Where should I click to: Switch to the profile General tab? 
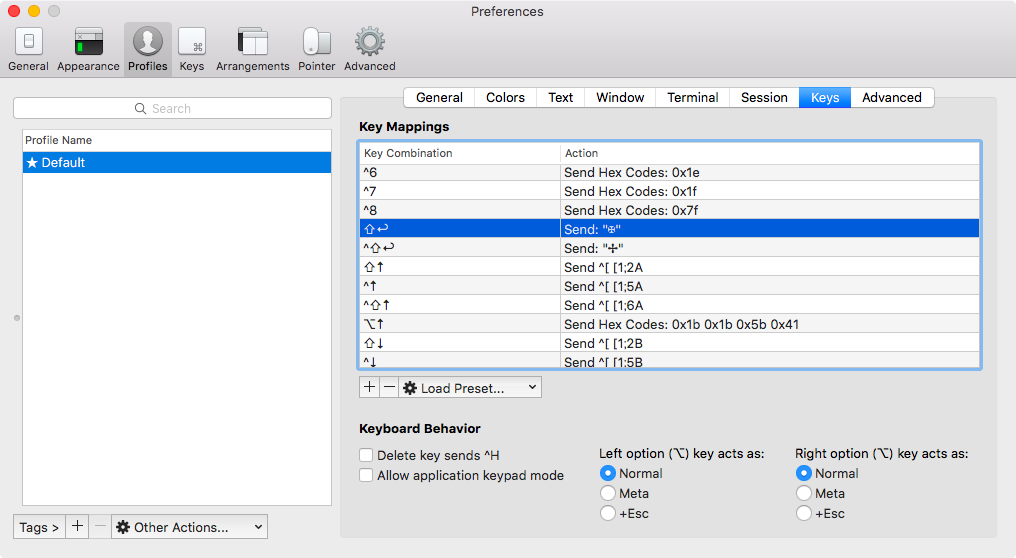tap(439, 97)
